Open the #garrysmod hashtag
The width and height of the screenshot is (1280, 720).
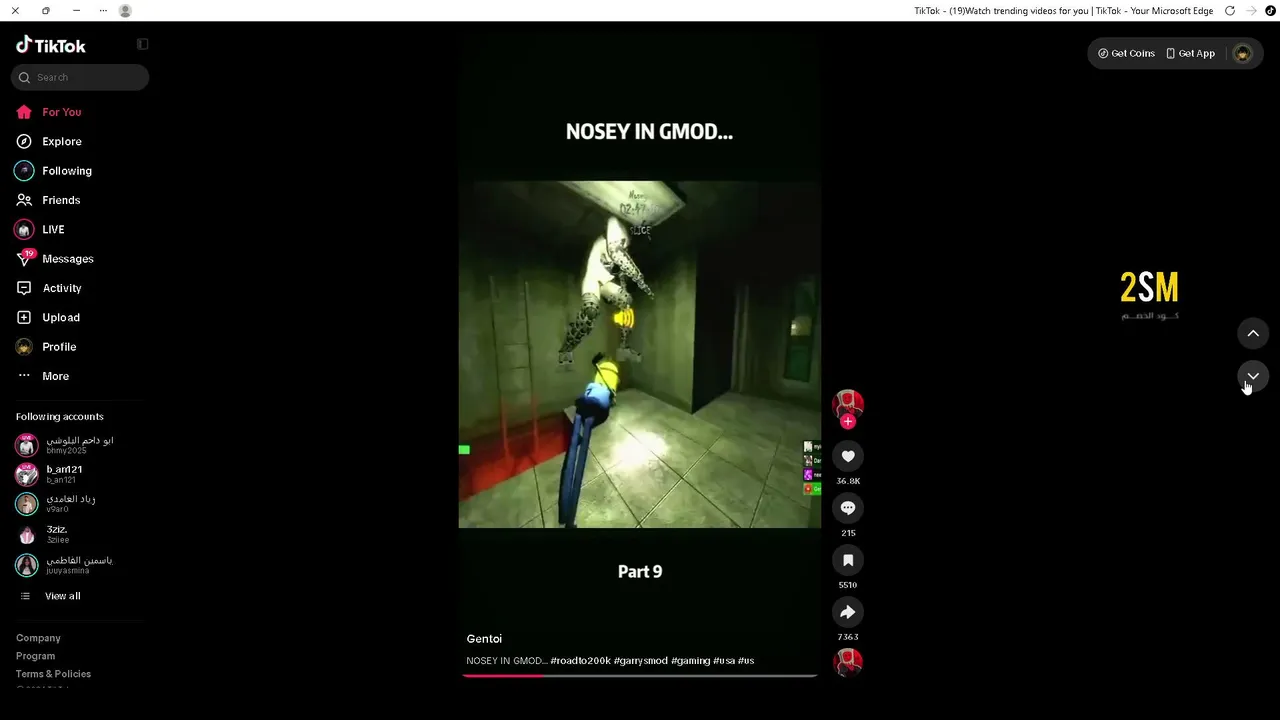[641, 661]
